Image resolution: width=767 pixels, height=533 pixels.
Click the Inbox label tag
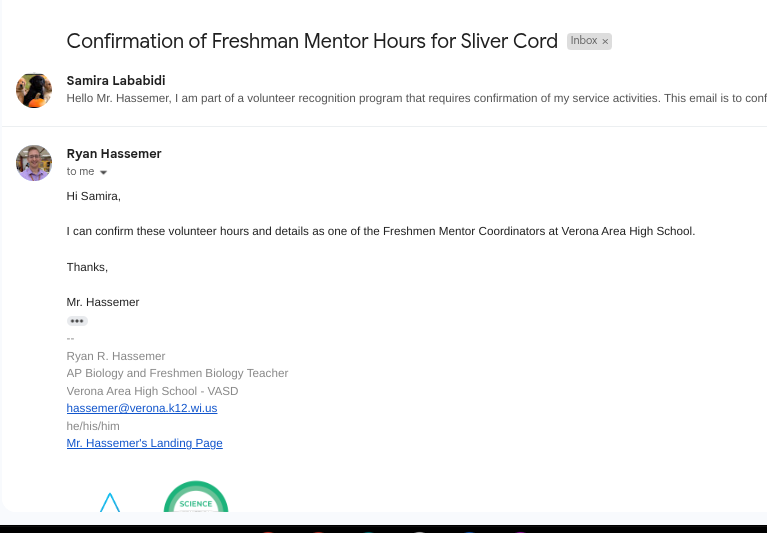coord(584,41)
